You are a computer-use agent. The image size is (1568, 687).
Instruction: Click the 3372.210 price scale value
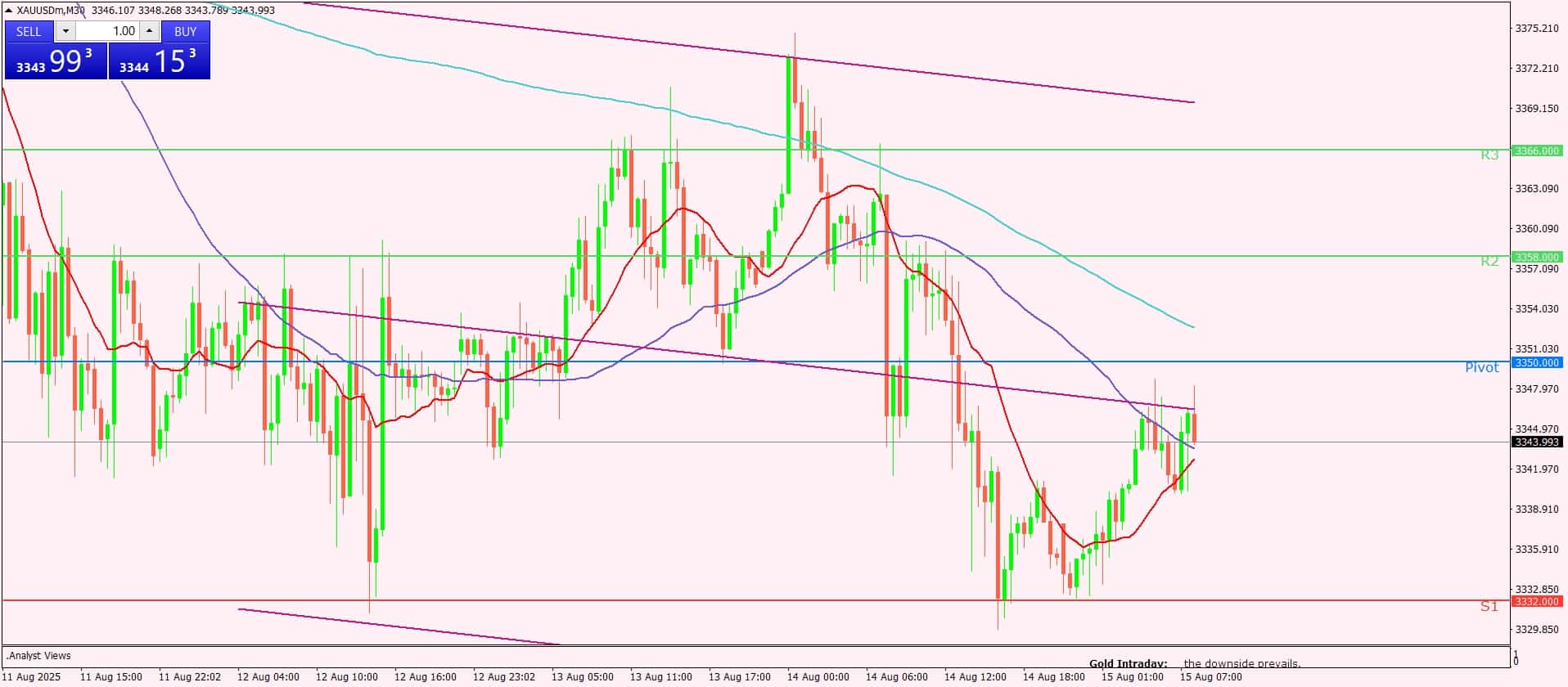pyautogui.click(x=1537, y=68)
